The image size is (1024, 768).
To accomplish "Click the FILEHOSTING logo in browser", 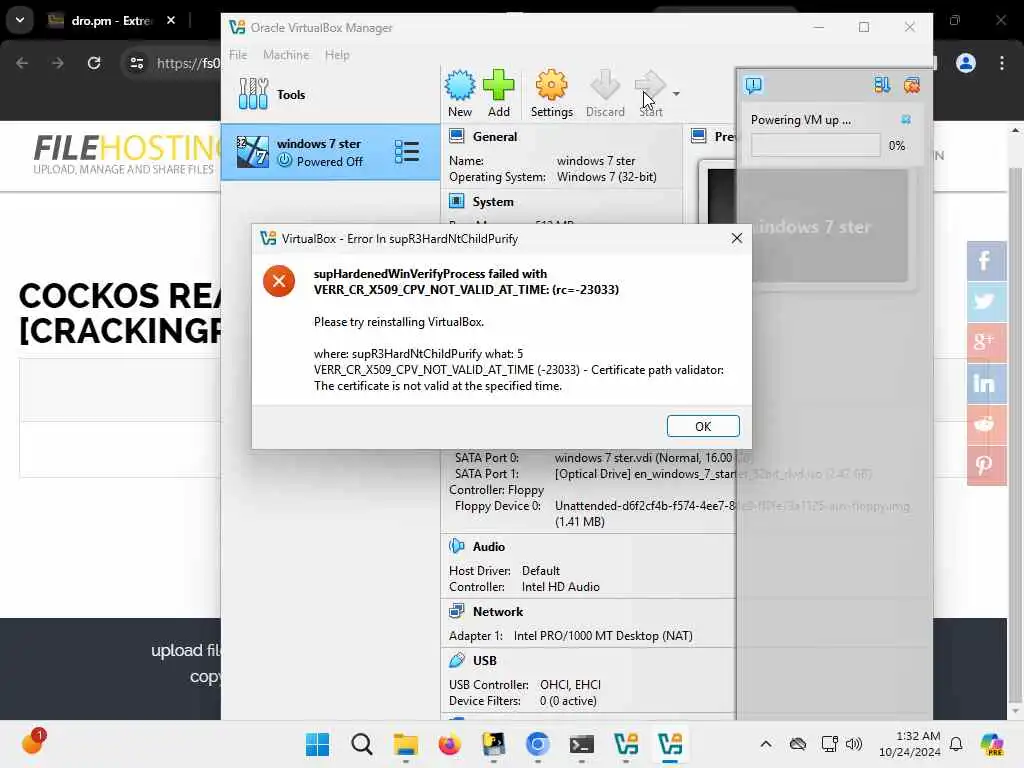I will 127,155.
